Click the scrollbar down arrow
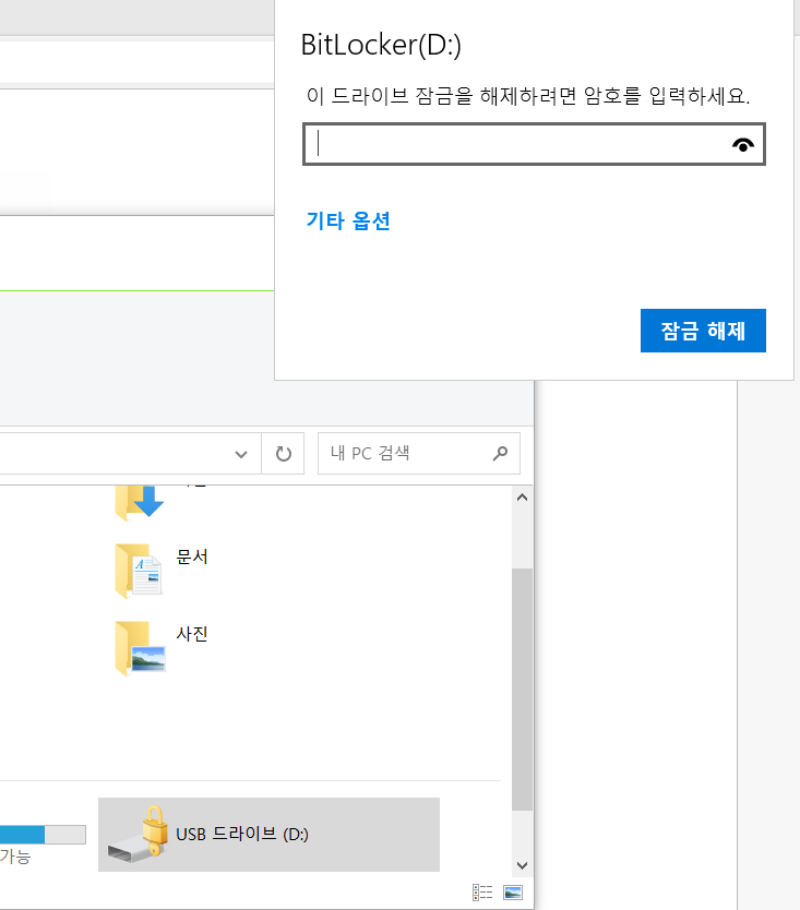Screen dimensions: 800x910 (x=521, y=866)
